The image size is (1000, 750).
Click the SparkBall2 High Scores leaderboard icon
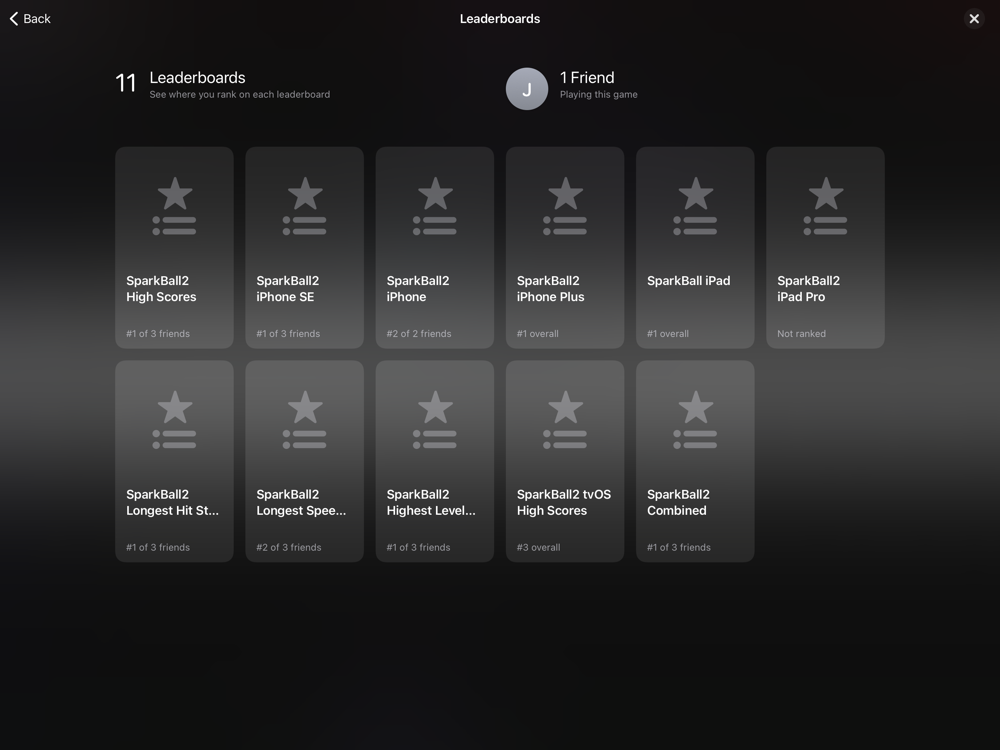tap(174, 206)
